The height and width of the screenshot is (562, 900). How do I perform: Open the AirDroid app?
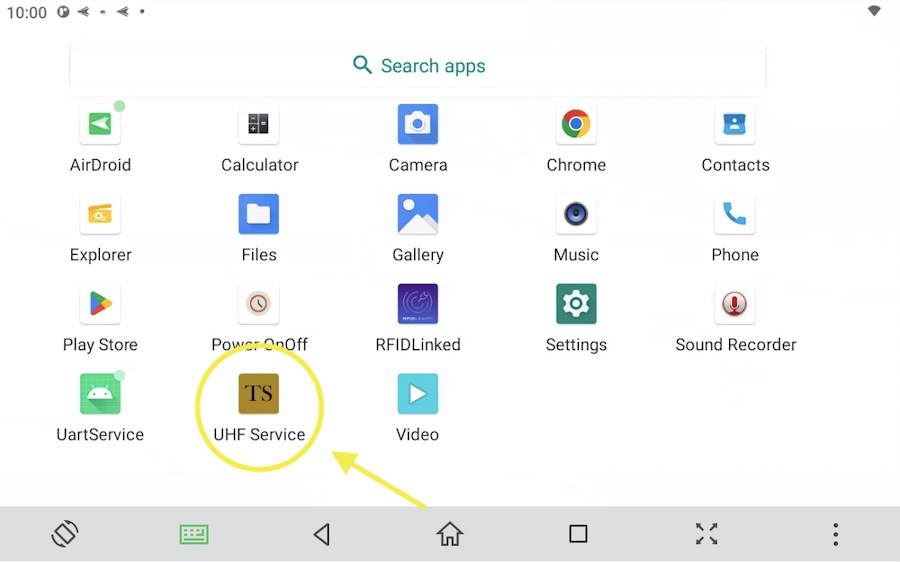click(x=100, y=124)
